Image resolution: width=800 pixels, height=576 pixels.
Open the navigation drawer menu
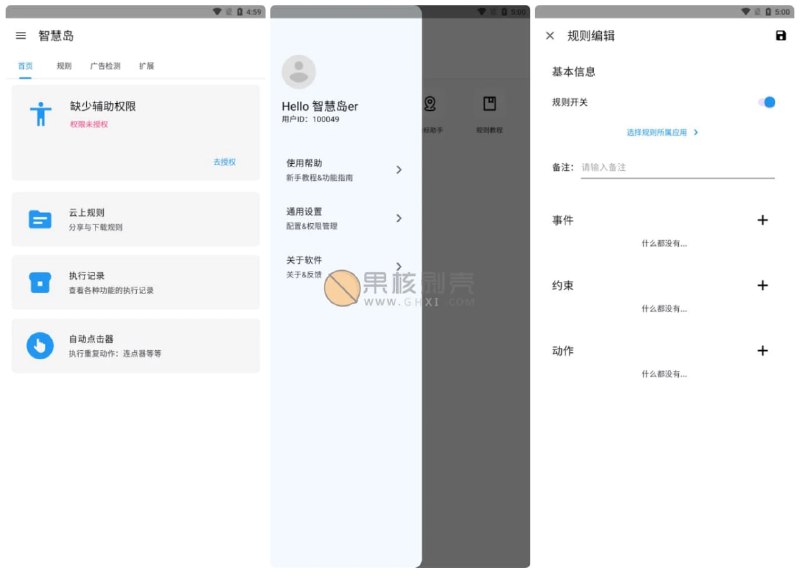point(21,35)
